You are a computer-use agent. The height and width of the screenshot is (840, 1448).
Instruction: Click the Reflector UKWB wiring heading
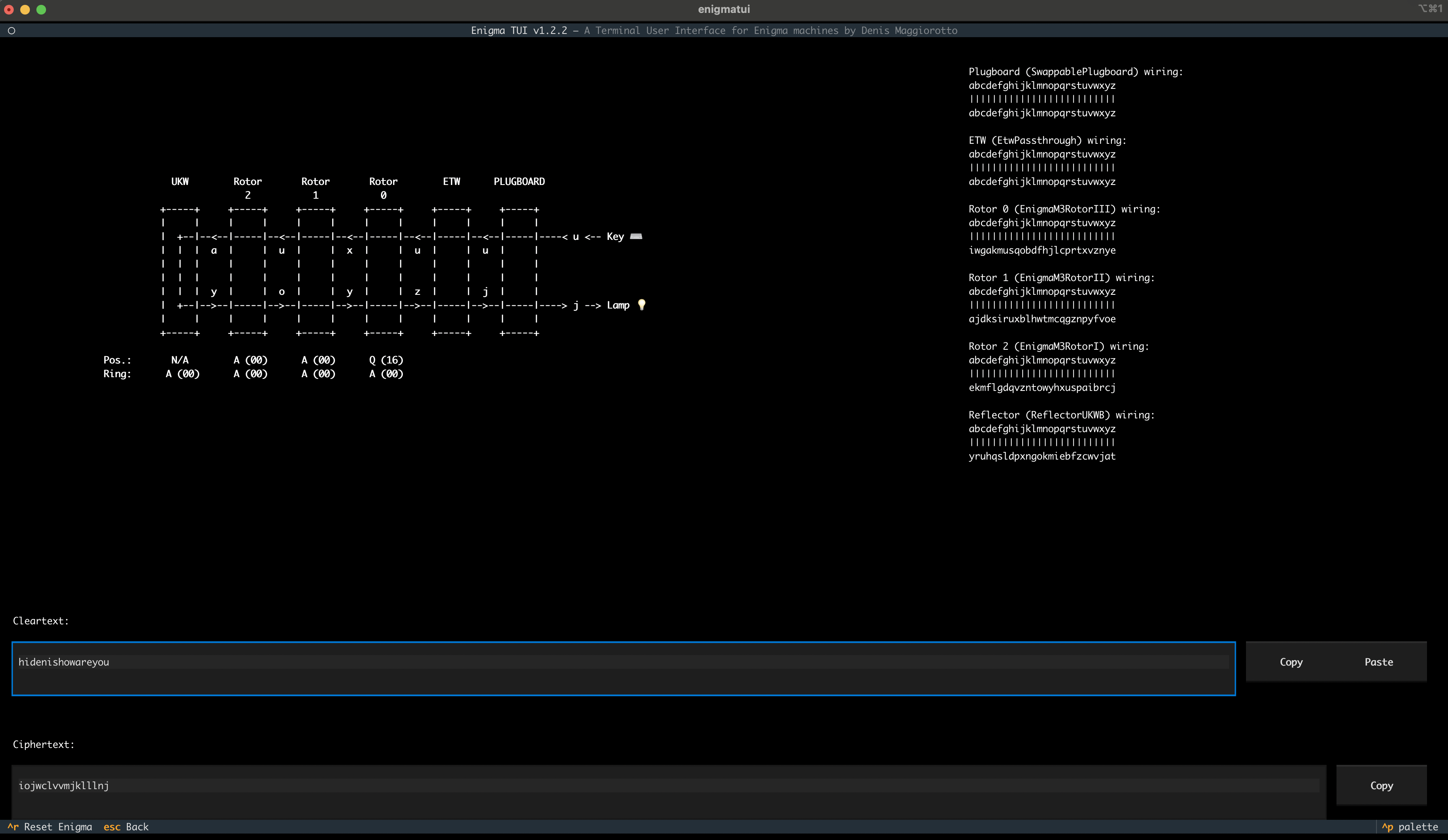point(1061,415)
